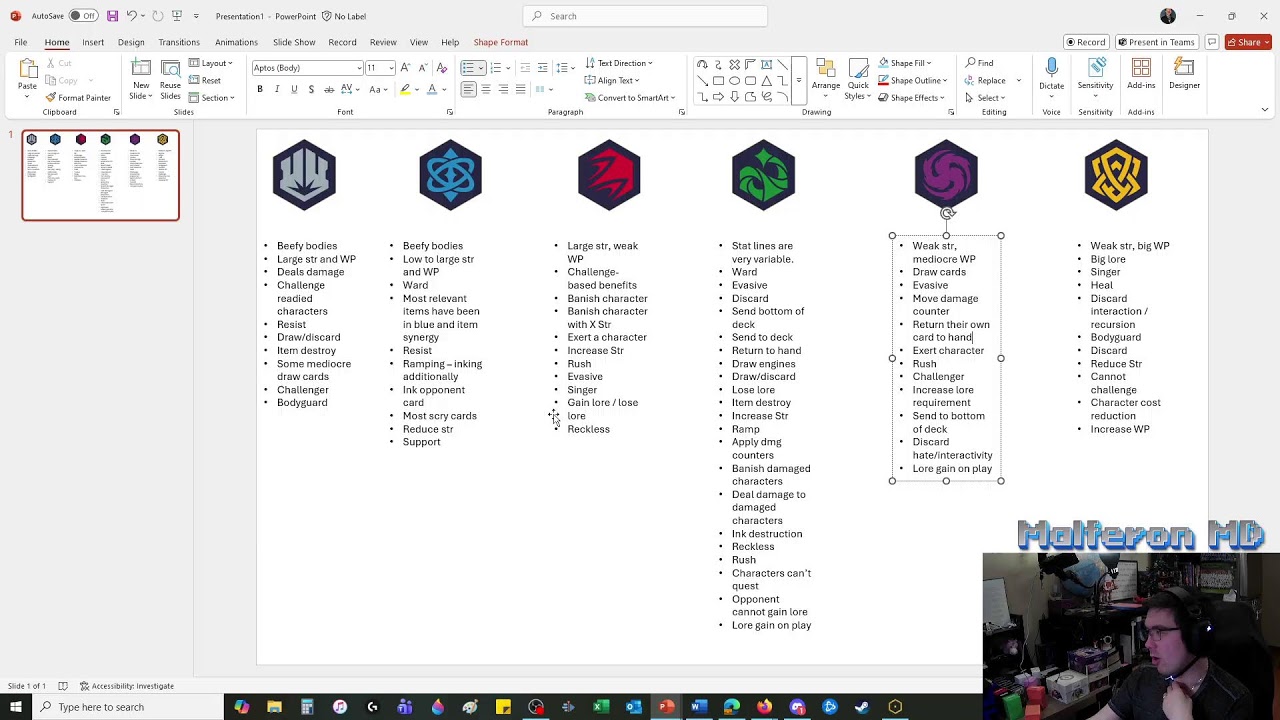
Task: Expand the Shape Fill dropdown
Action: pyautogui.click(x=906, y=63)
